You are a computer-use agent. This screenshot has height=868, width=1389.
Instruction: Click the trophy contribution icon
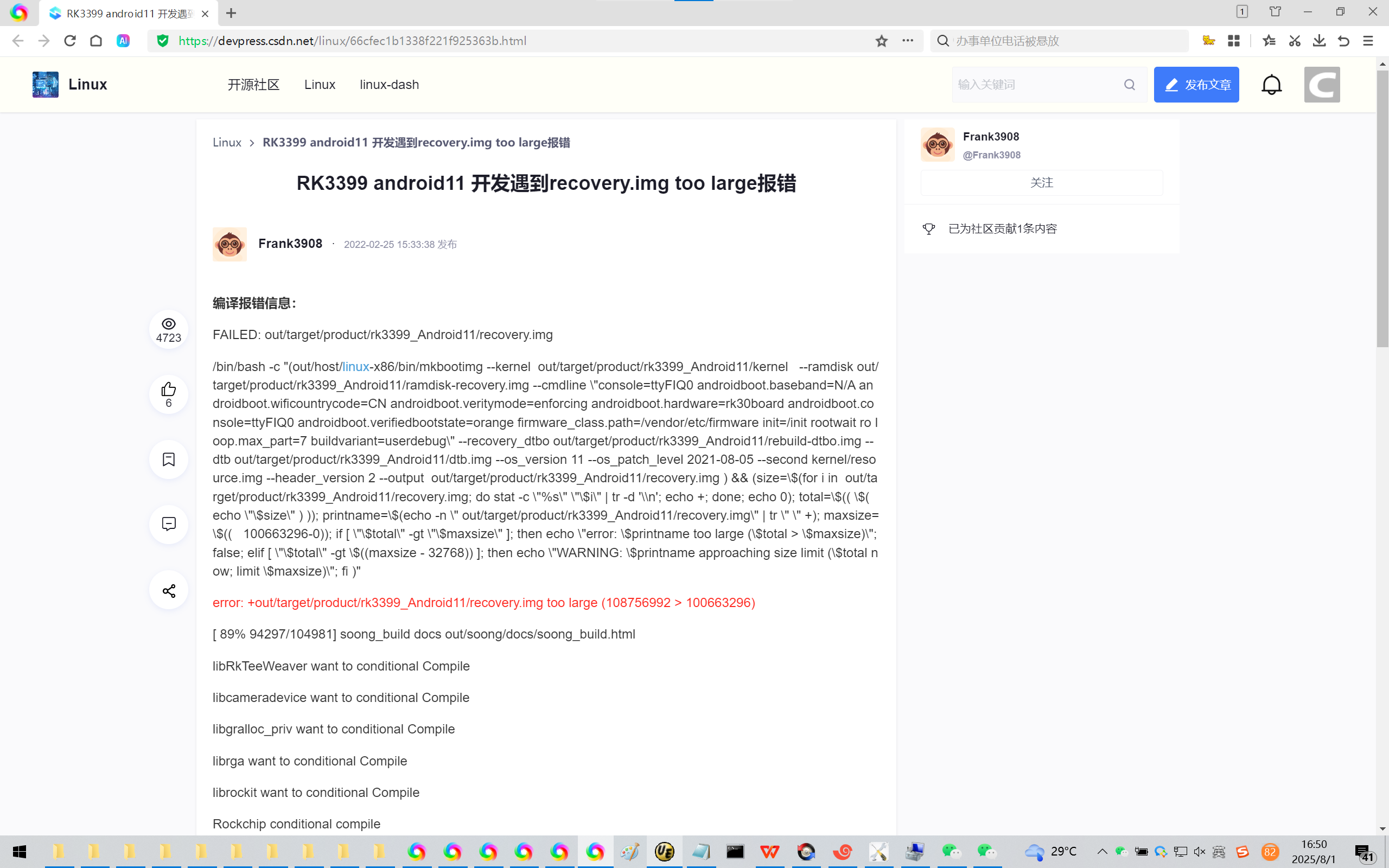tap(929, 229)
